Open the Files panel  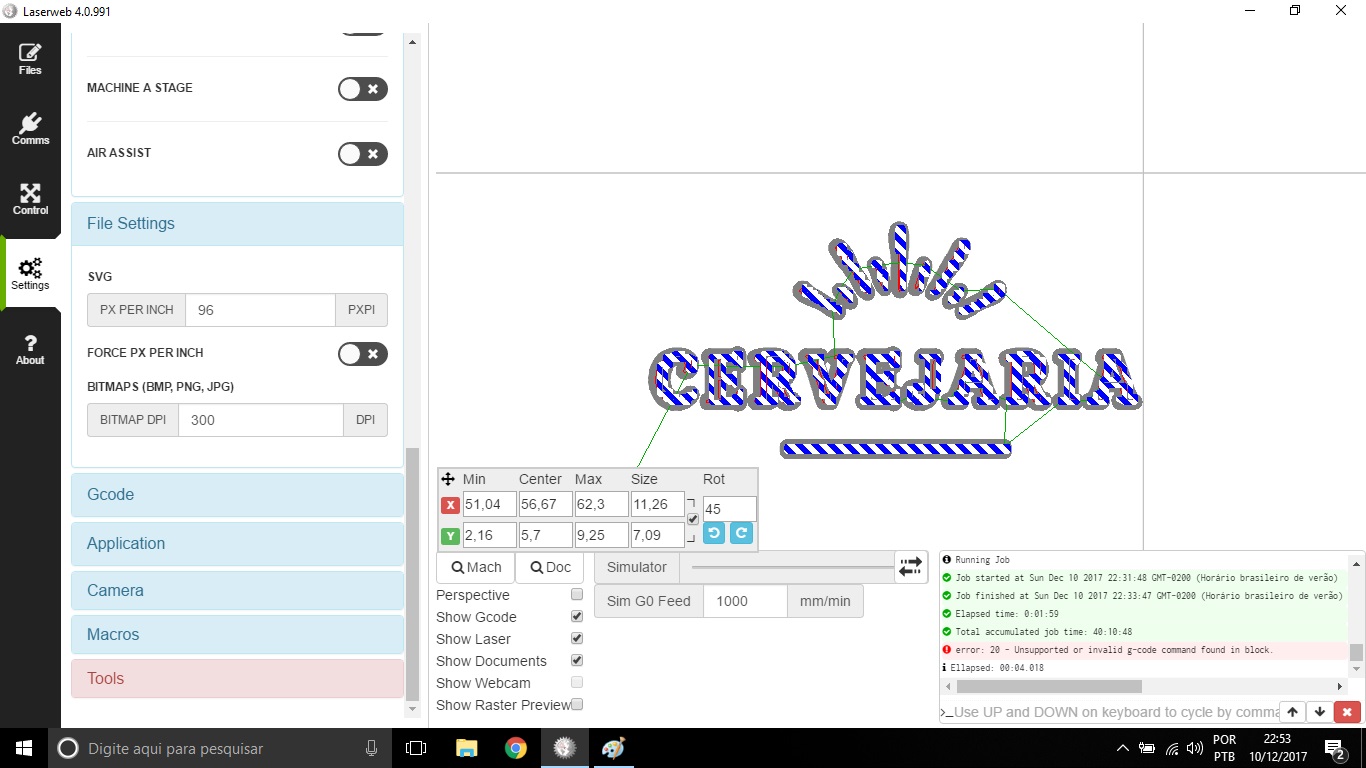pyautogui.click(x=30, y=60)
